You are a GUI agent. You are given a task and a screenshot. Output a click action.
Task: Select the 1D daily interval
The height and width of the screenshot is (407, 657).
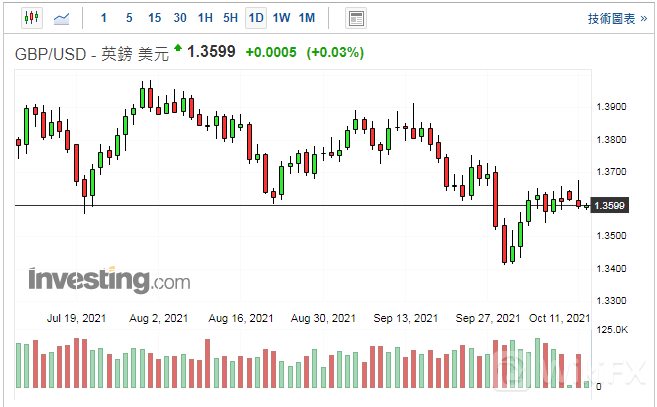pyautogui.click(x=256, y=18)
